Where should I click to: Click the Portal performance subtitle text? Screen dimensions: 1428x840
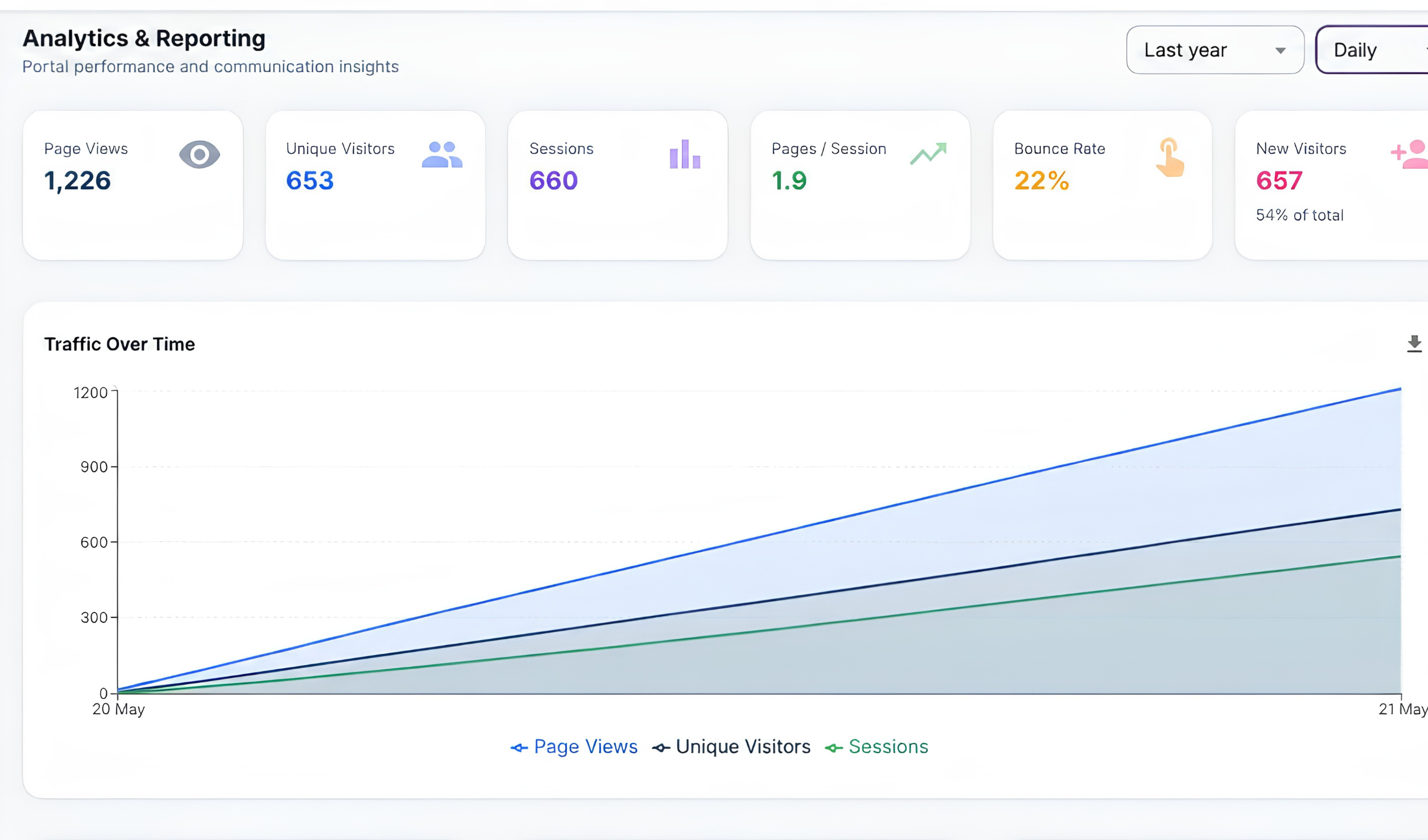click(x=211, y=67)
